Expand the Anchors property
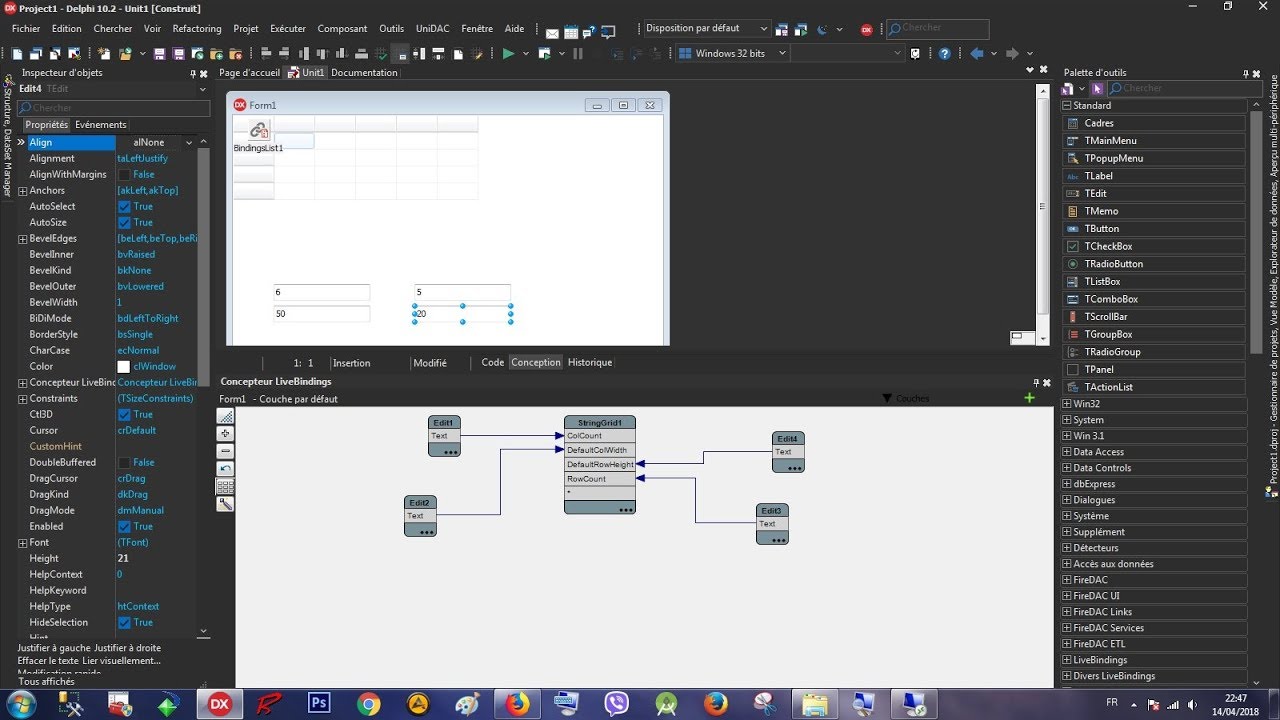Image resolution: width=1280 pixels, height=720 pixels. [22, 191]
